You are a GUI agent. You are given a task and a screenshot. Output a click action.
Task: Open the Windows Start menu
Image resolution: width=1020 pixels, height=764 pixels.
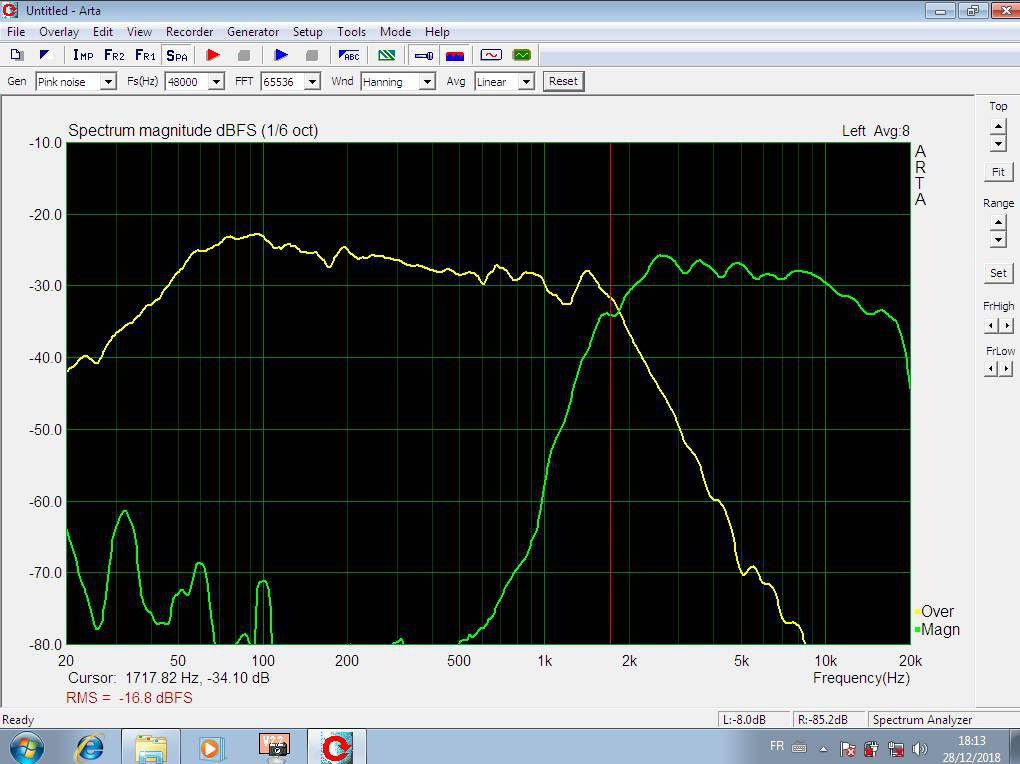pyautogui.click(x=25, y=747)
